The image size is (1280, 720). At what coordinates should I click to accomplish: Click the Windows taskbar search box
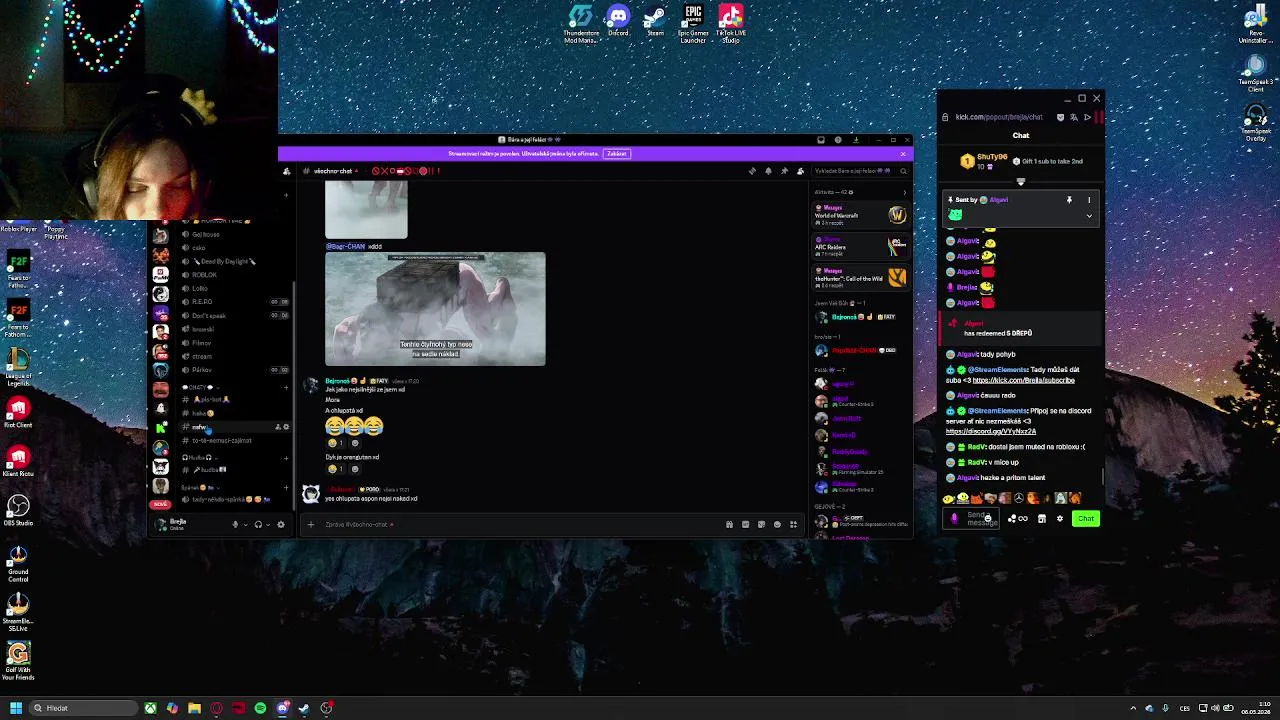click(85, 708)
